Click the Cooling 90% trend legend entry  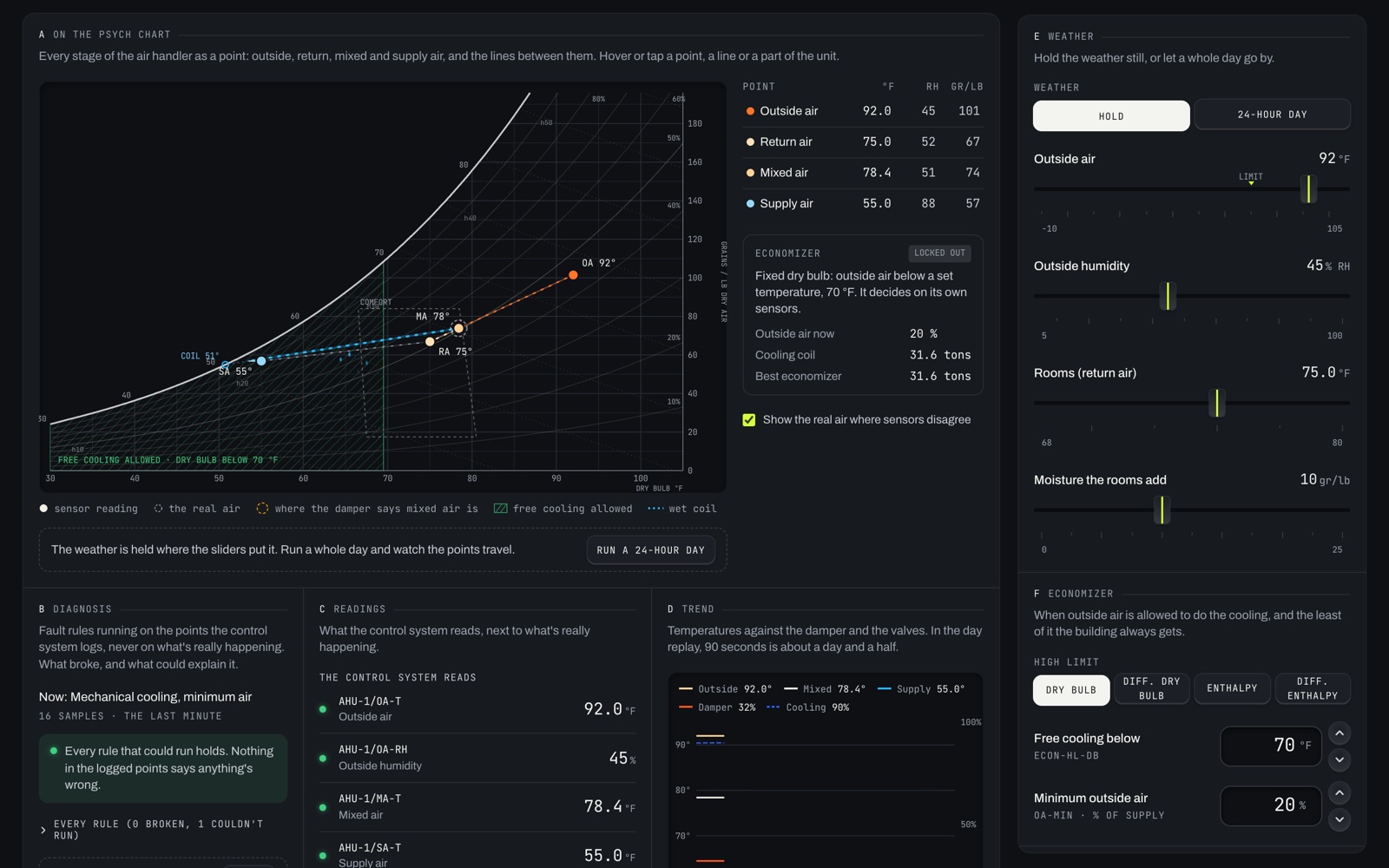808,707
